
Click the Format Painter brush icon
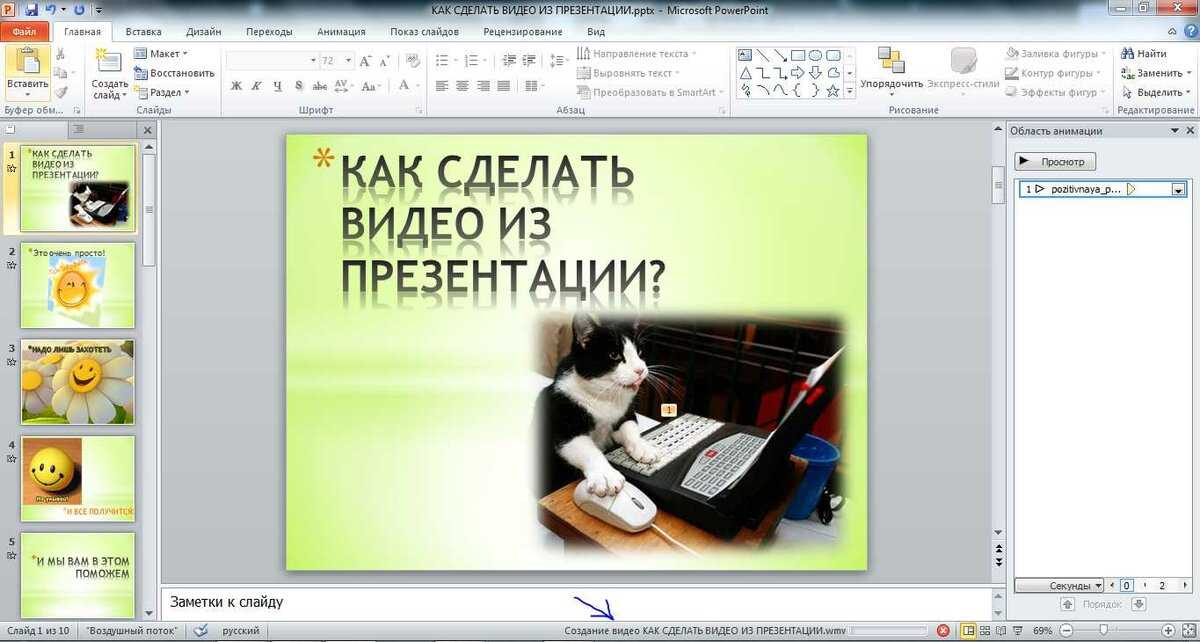click(x=61, y=91)
